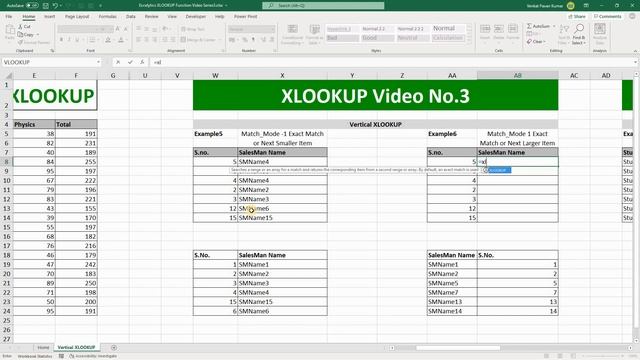
Task: Click the user account avatar
Action: (x=571, y=6)
